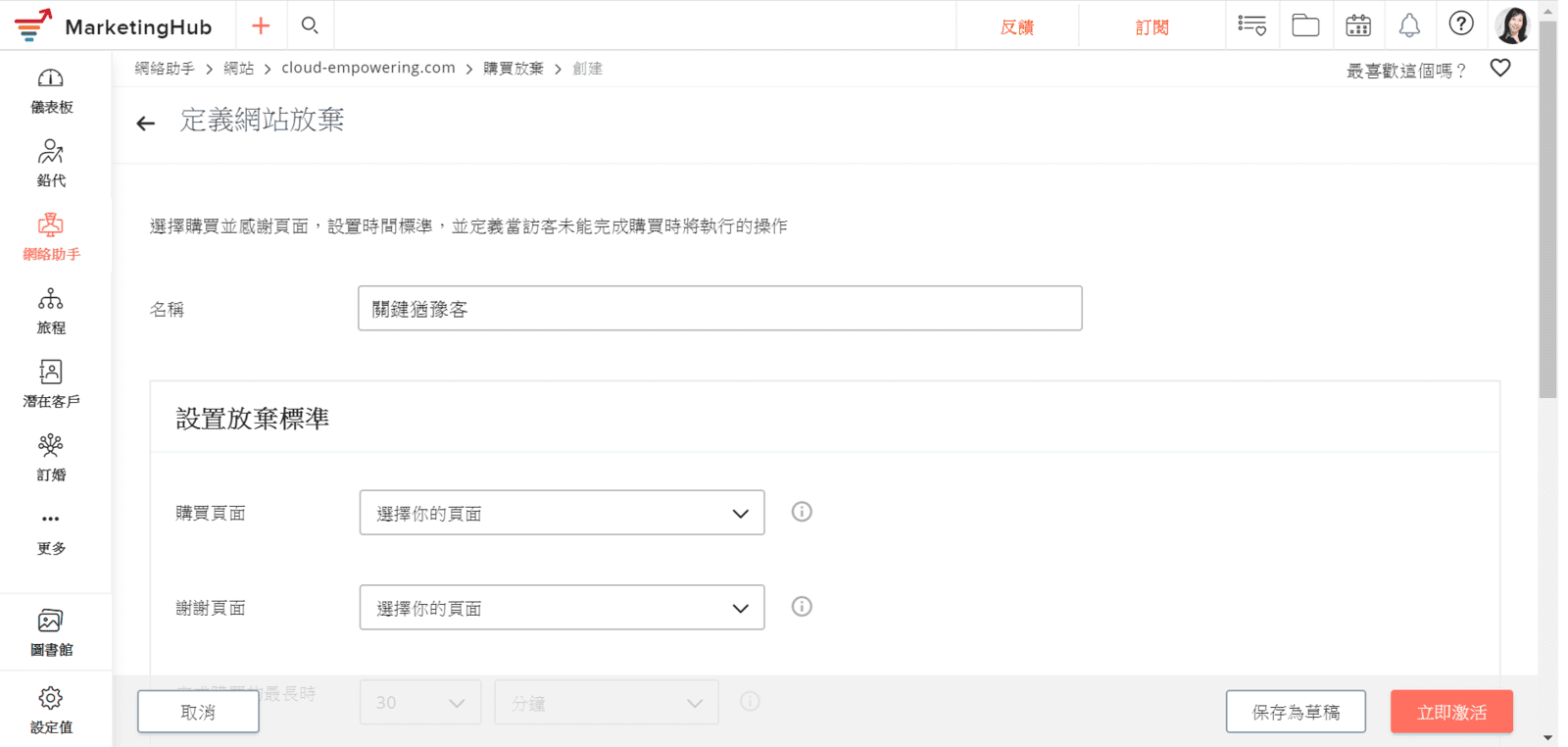Go to 網絡助手 breadcrumb
1568x747 pixels.
tap(165, 68)
